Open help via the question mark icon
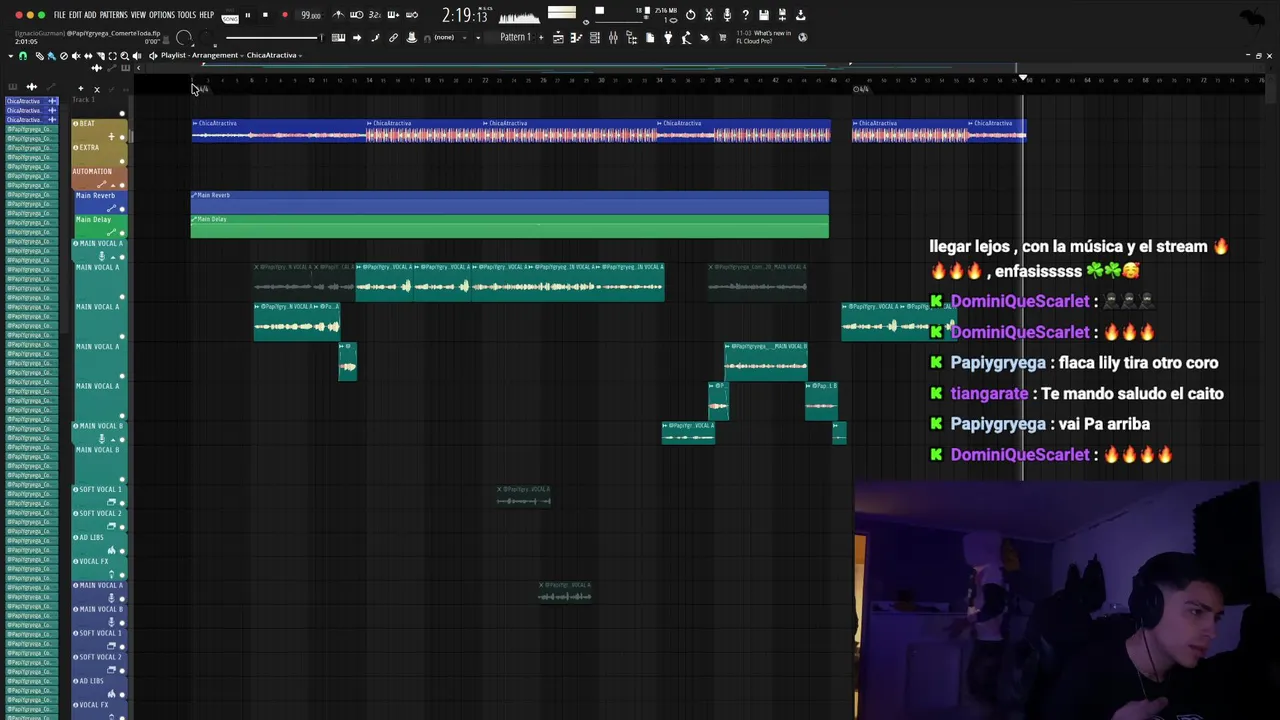The width and height of the screenshot is (1280, 720). [x=745, y=15]
